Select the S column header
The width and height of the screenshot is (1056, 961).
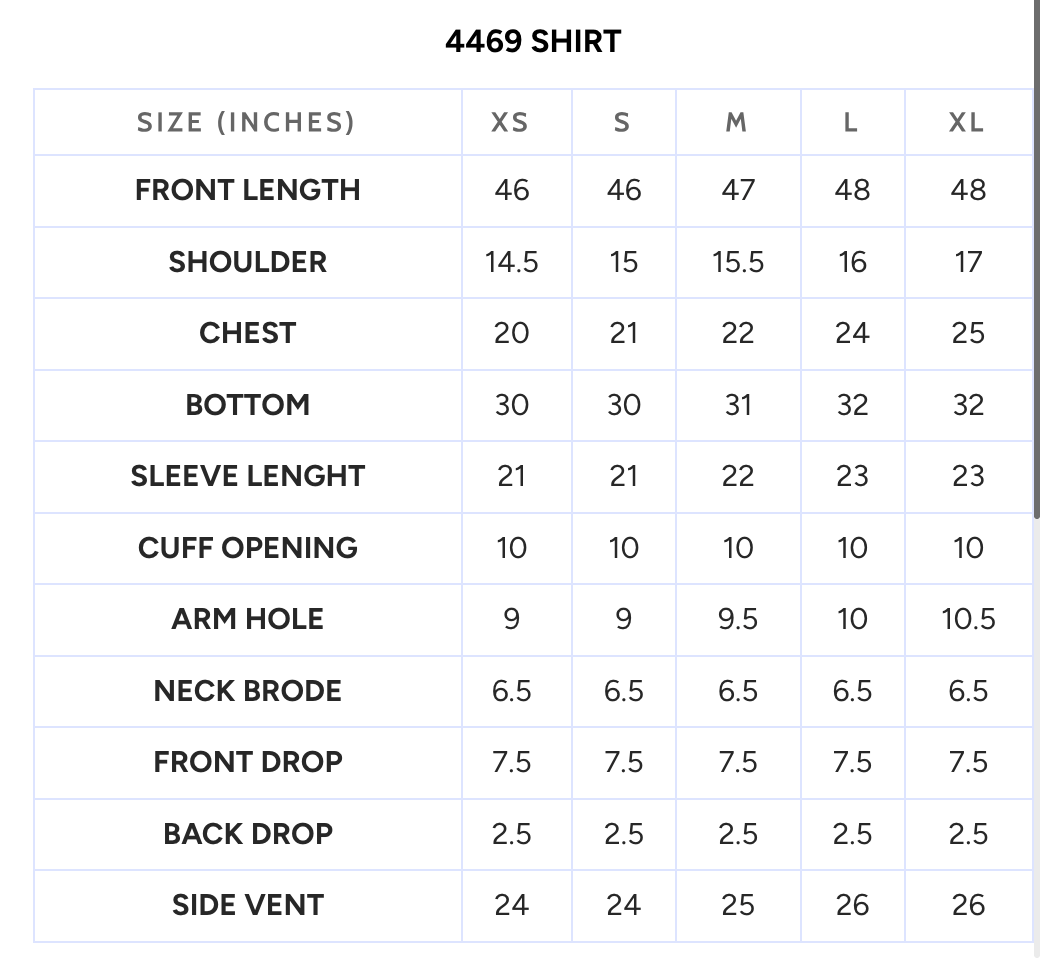click(624, 122)
